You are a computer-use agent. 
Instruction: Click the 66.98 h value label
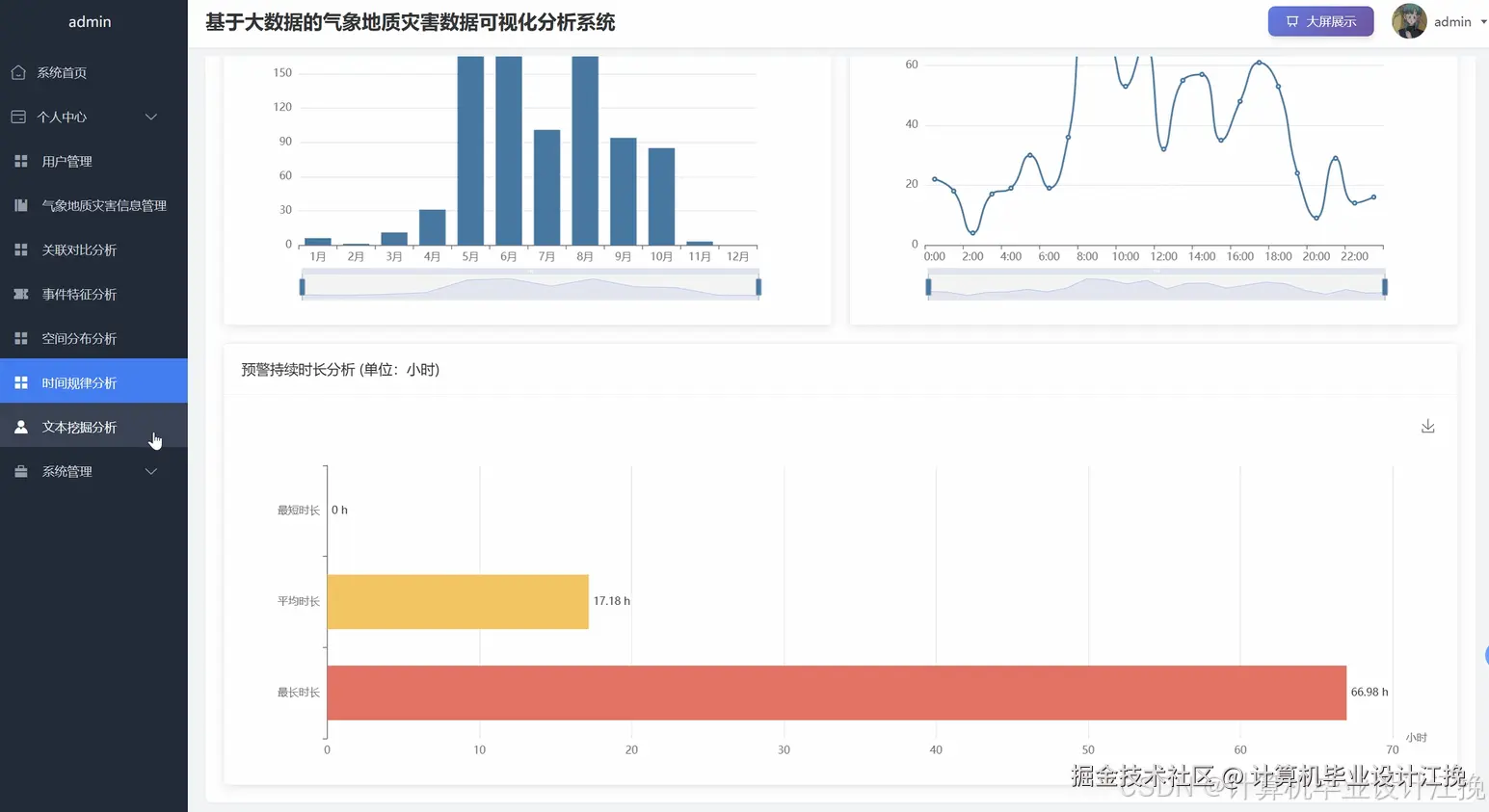point(1369,692)
